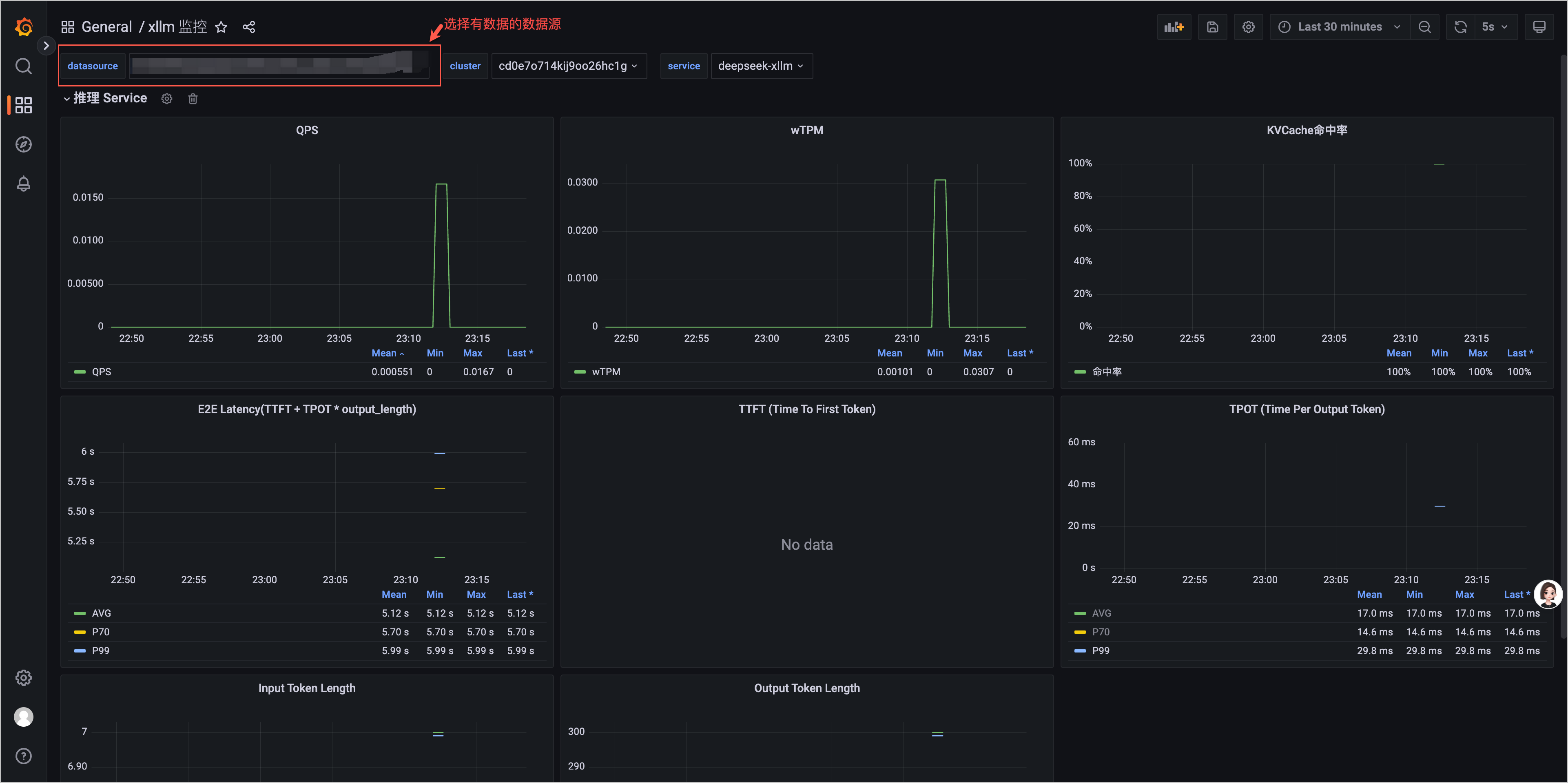Image resolution: width=1568 pixels, height=783 pixels.
Task: Open the wTPM panel title menu
Action: click(x=806, y=130)
